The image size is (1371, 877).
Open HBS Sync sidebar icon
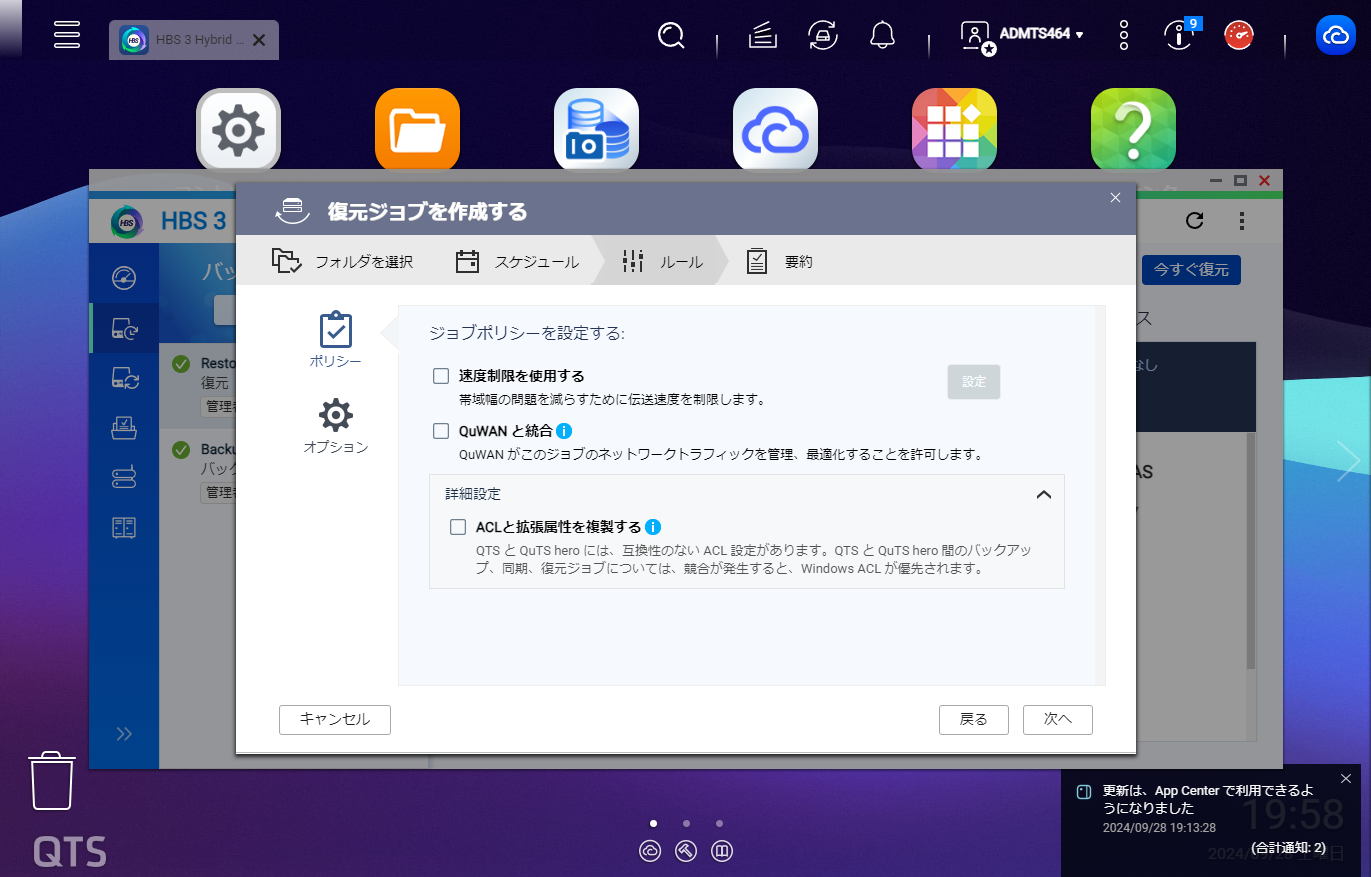pyautogui.click(x=124, y=378)
